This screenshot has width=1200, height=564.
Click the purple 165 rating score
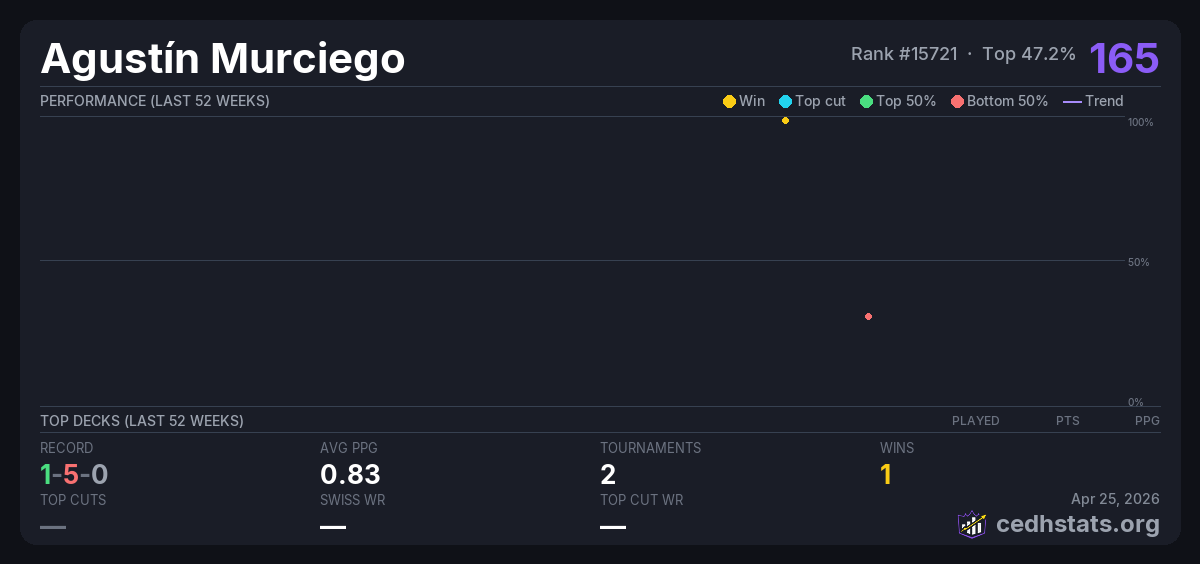click(1124, 58)
